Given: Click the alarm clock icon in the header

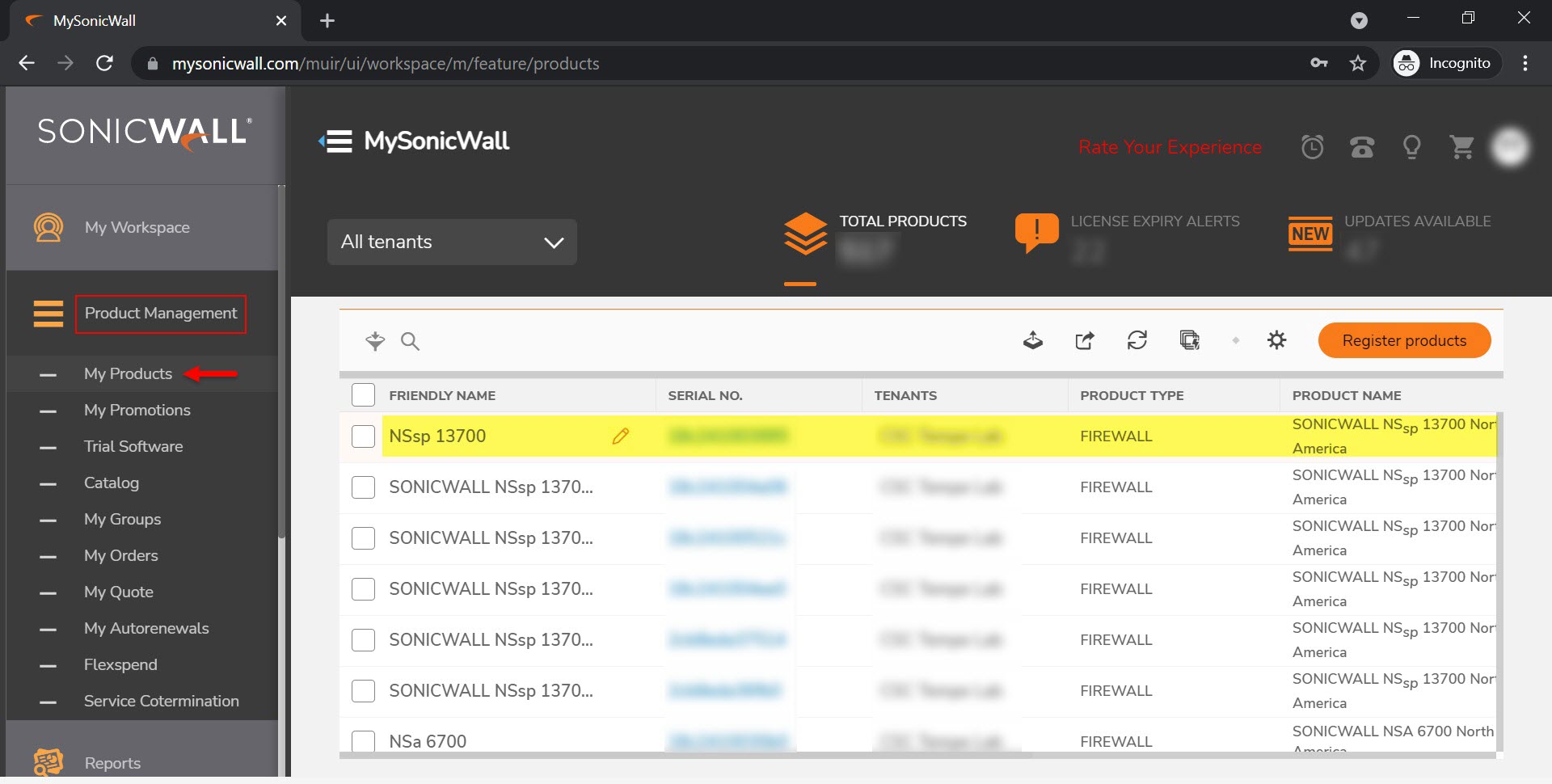Looking at the screenshot, I should [x=1312, y=147].
